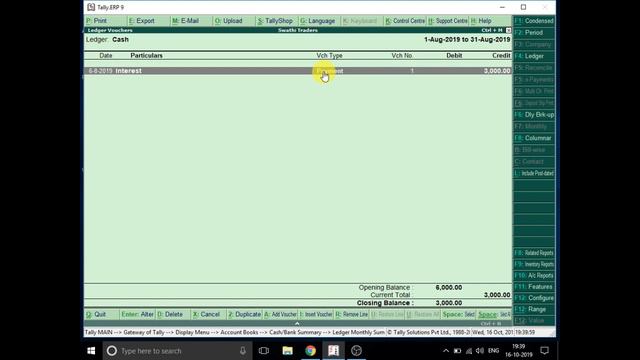Open Google Chrome from taskbar
This screenshot has width=640, height=360.
pyautogui.click(x=311, y=351)
